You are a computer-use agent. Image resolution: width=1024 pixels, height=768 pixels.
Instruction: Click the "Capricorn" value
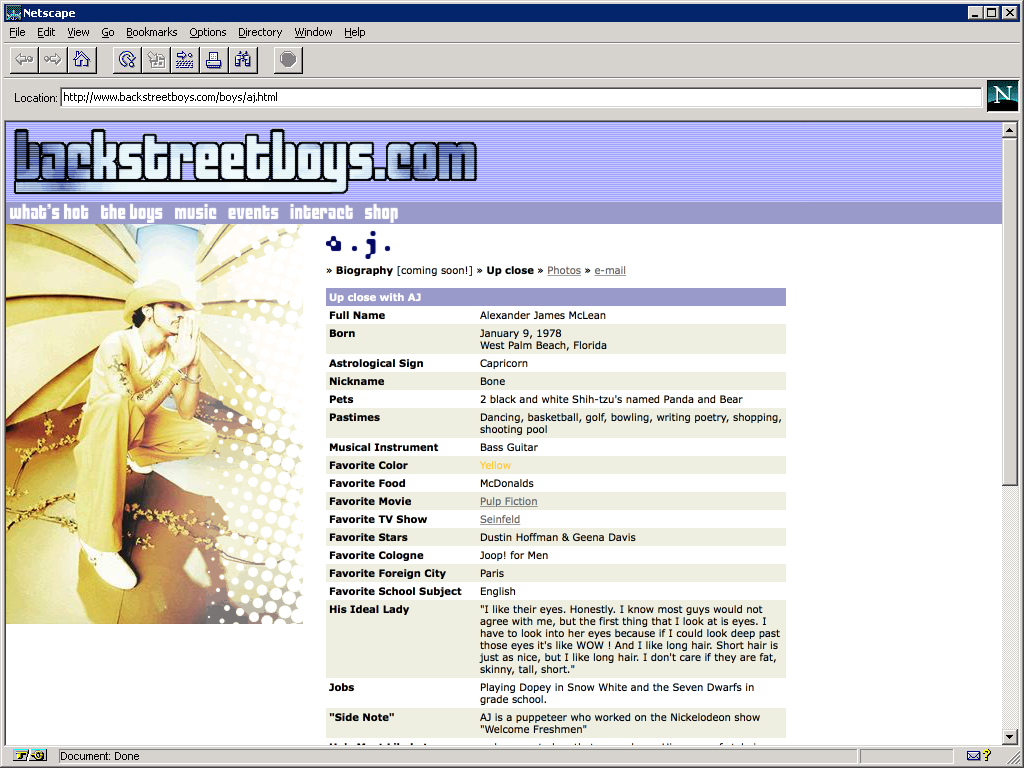tap(504, 364)
